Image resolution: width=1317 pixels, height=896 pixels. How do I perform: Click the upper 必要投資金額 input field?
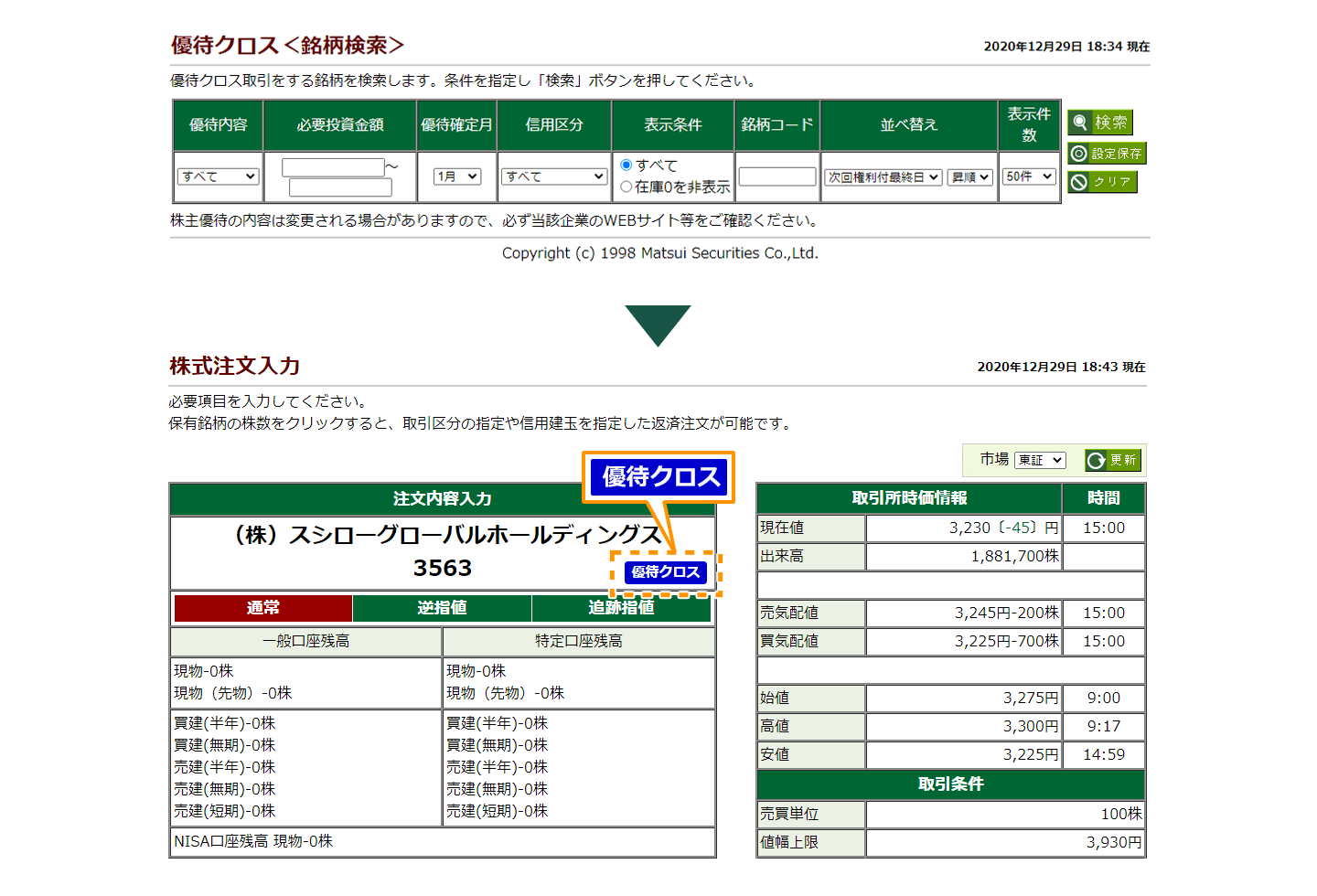(x=333, y=167)
